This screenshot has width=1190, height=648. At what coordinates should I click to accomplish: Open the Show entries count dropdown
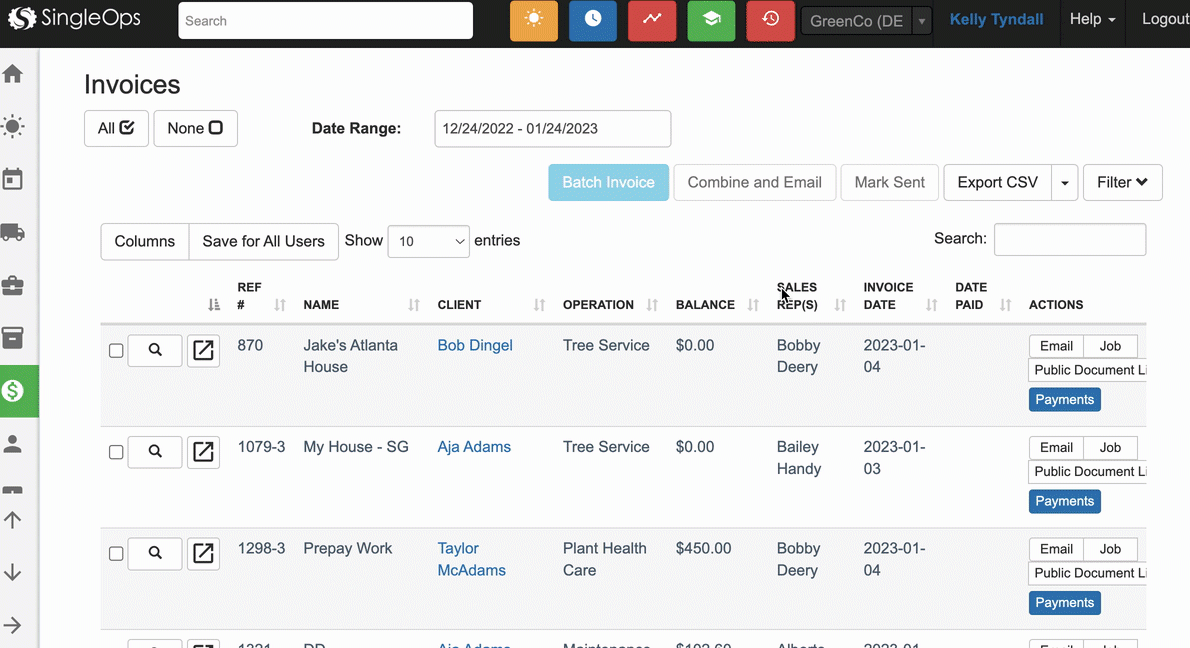pyautogui.click(x=428, y=241)
